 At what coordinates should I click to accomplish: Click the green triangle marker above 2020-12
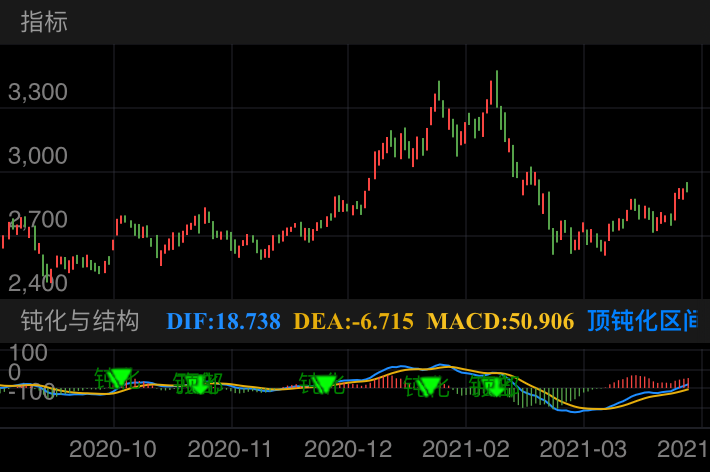[324, 384]
